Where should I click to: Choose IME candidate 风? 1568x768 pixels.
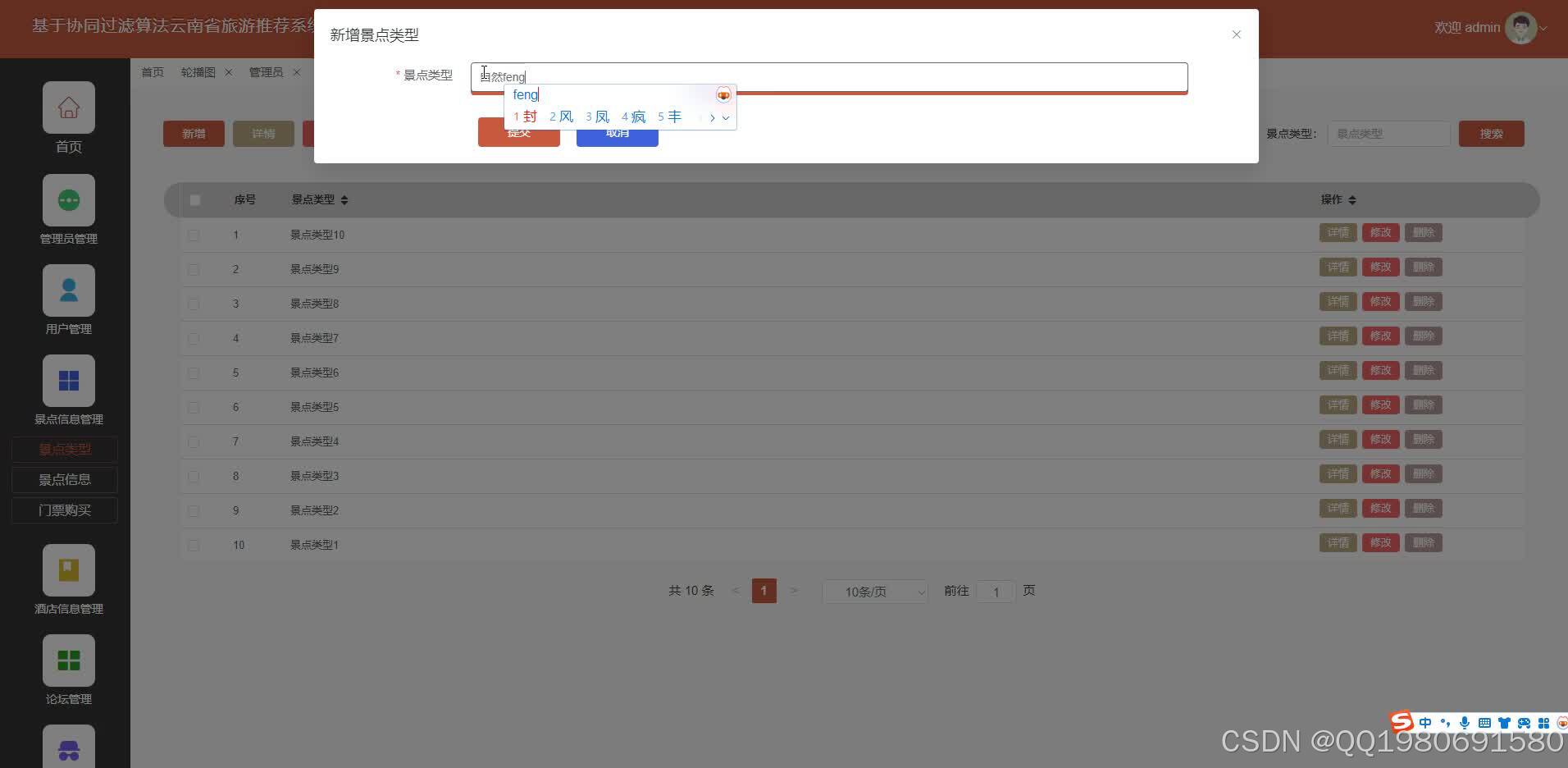[x=562, y=117]
